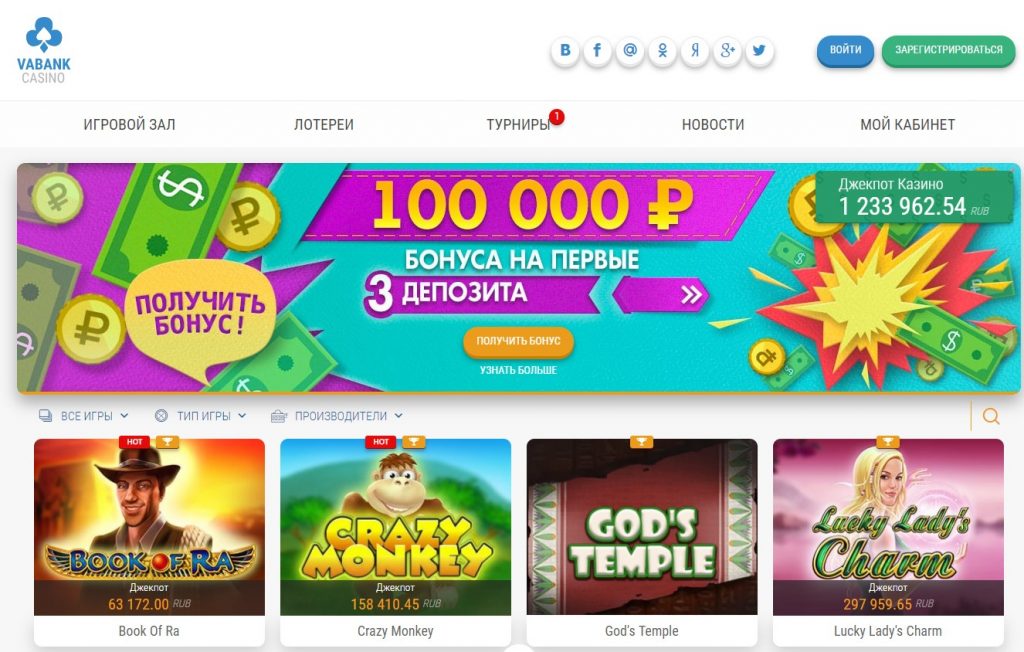Click the Odnoklassniki social login icon

[662, 50]
